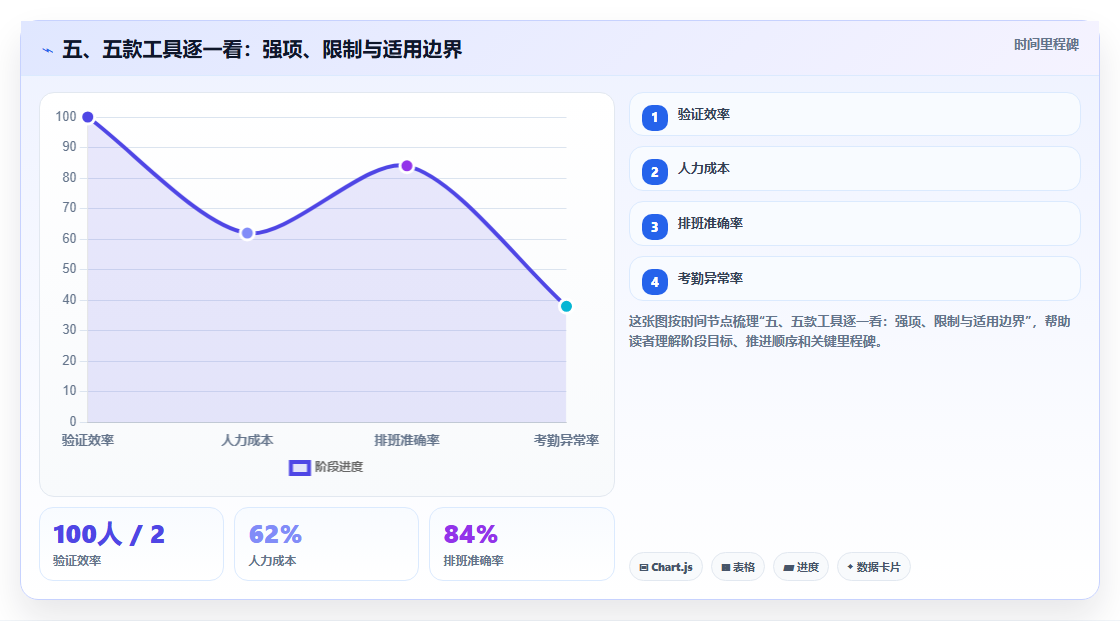Click the teal 考勤异常率 data point
1120x621 pixels.
click(x=566, y=307)
